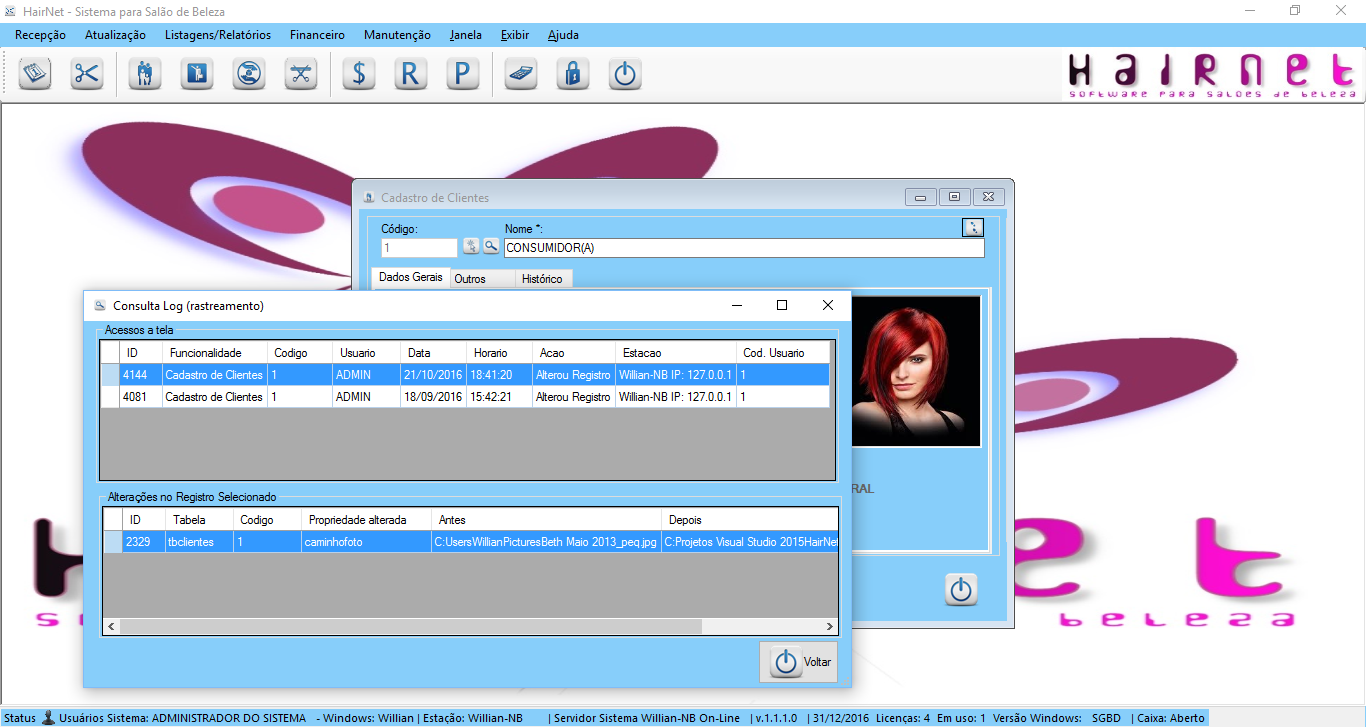The width and height of the screenshot is (1366, 727).
Task: Click the Estacao column header
Action: pyautogui.click(x=676, y=353)
